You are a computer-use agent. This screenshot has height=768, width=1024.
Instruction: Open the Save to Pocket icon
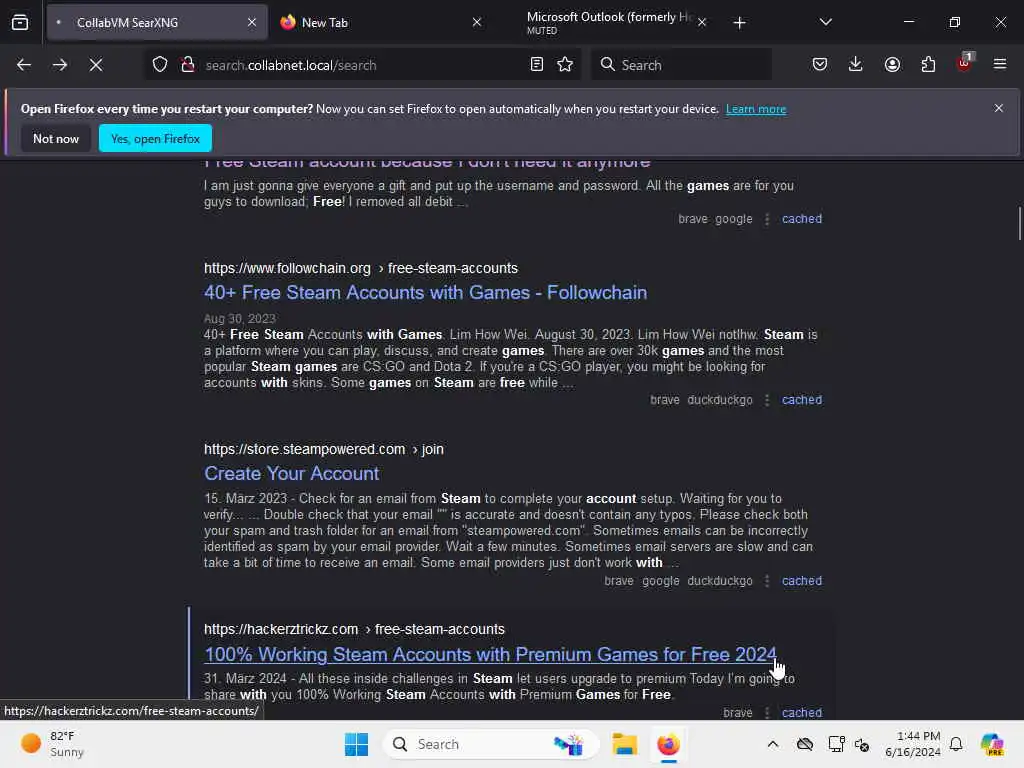820,65
